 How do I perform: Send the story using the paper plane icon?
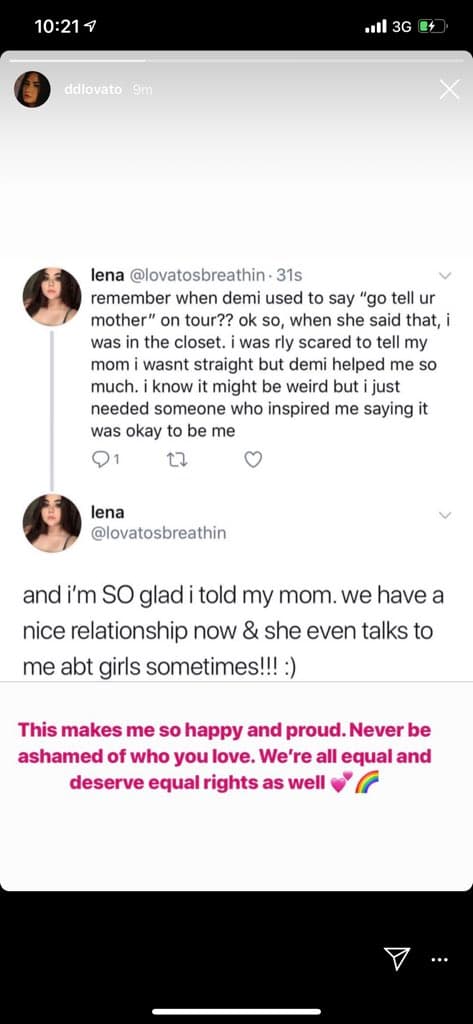click(393, 959)
